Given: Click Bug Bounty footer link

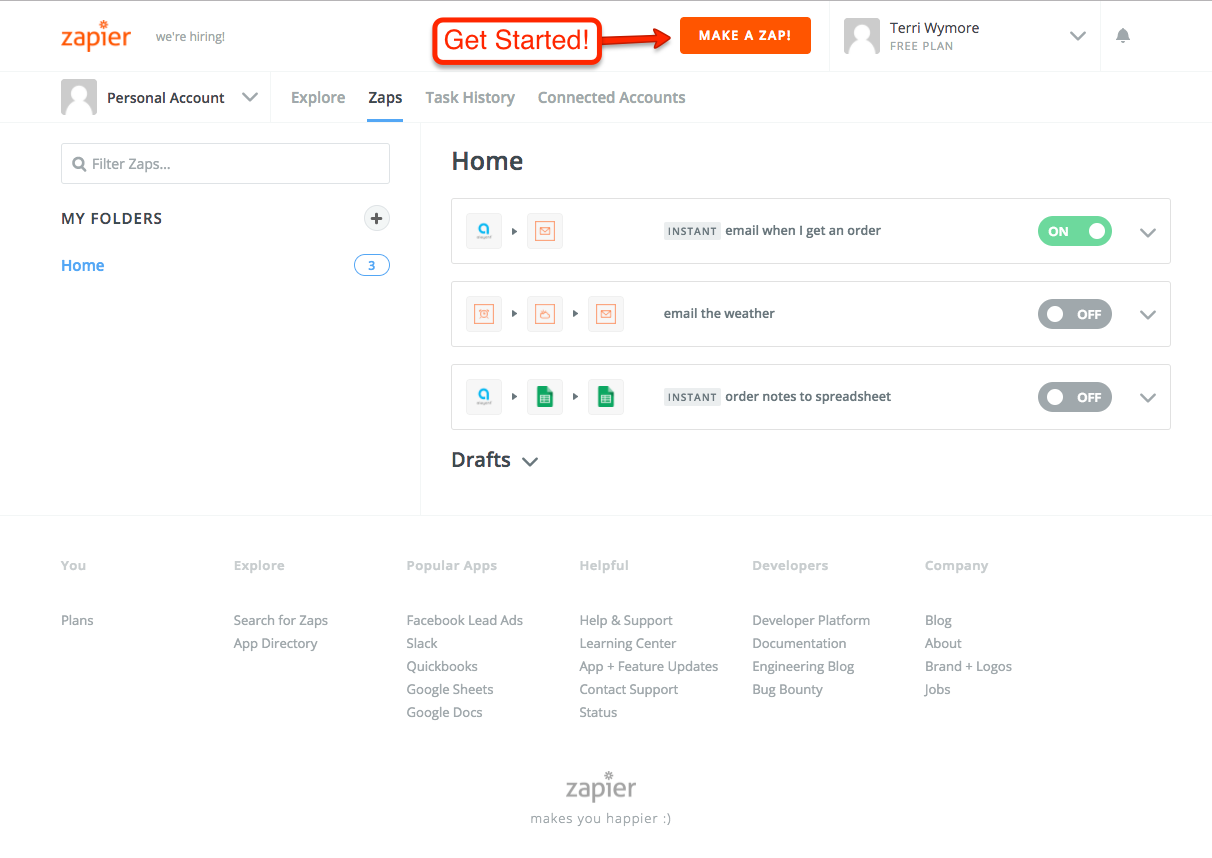Looking at the screenshot, I should click(787, 689).
